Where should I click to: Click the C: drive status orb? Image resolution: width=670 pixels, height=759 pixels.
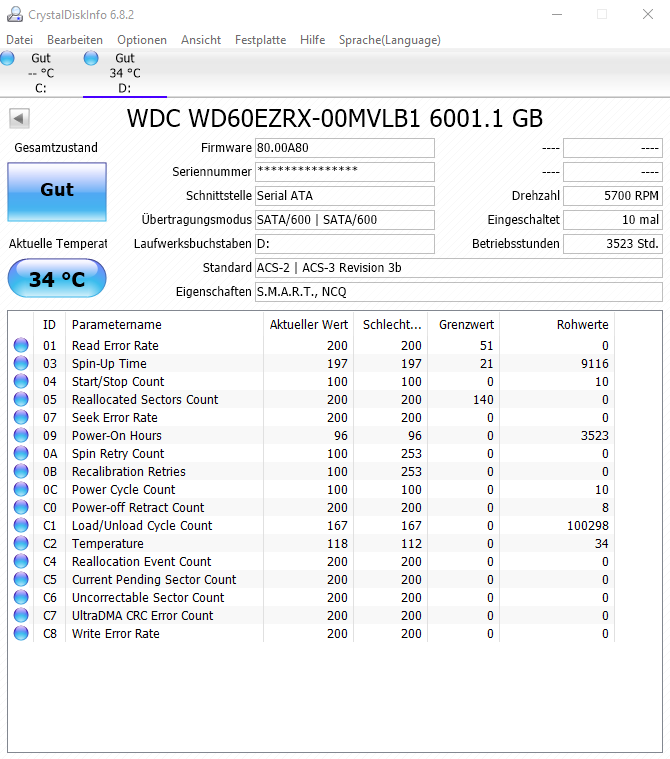[x=7, y=58]
